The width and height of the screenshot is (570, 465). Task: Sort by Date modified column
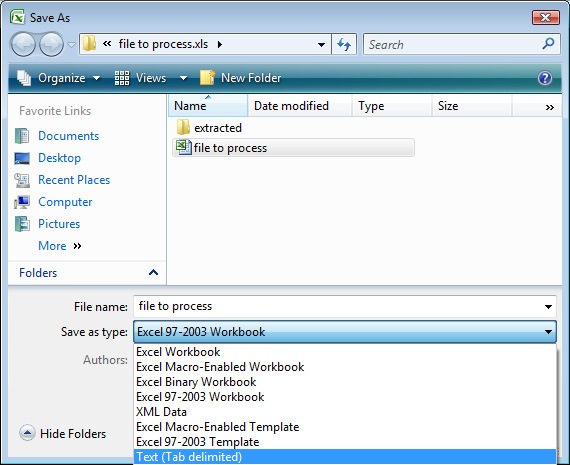point(300,106)
